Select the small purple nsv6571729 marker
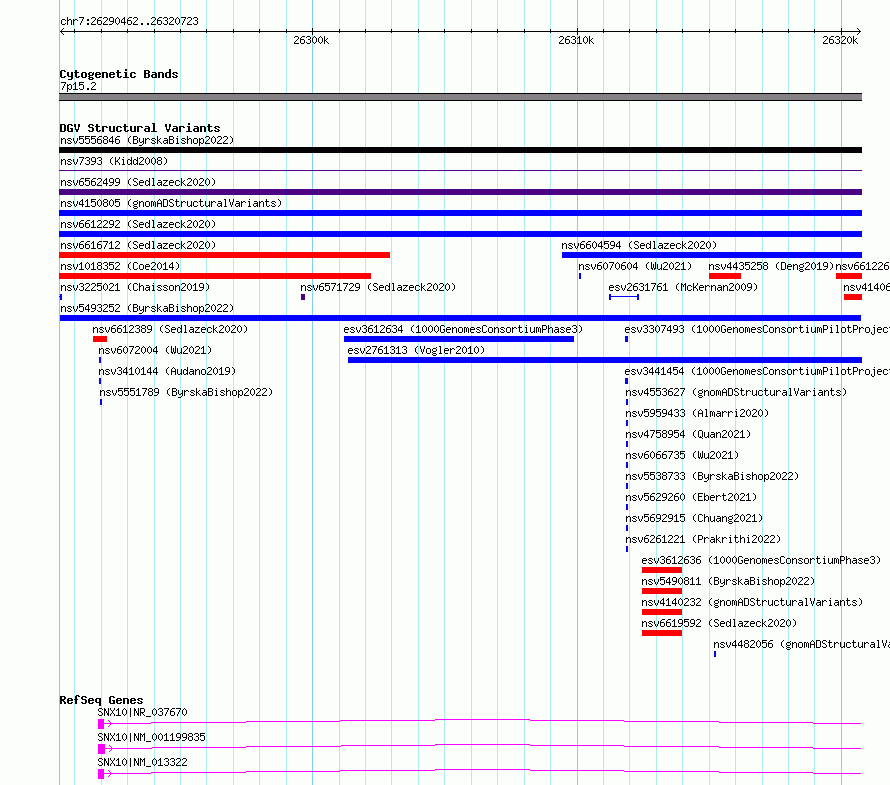890x785 pixels. [x=303, y=297]
